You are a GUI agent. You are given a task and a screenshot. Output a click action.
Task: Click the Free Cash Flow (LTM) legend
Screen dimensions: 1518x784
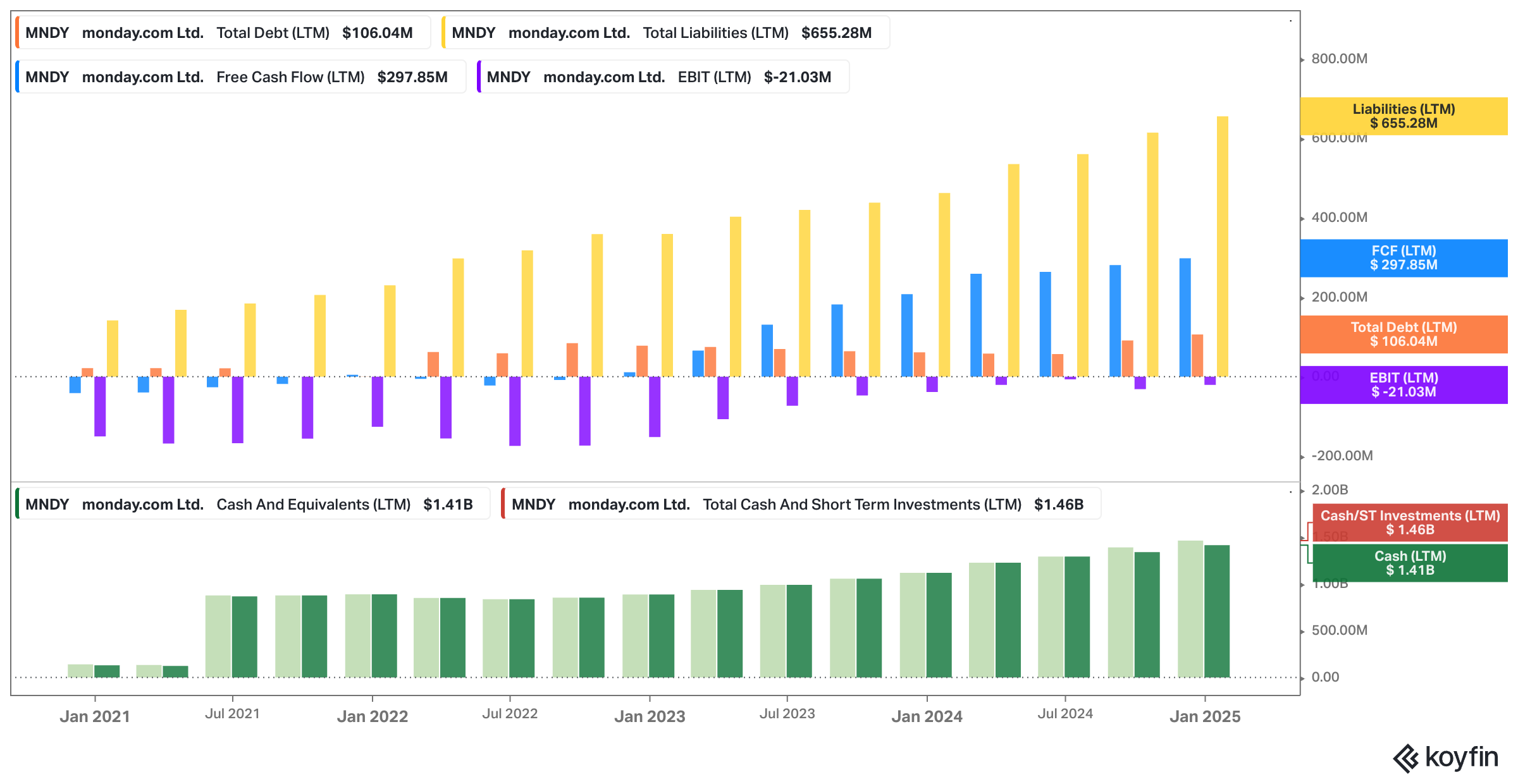coord(240,77)
